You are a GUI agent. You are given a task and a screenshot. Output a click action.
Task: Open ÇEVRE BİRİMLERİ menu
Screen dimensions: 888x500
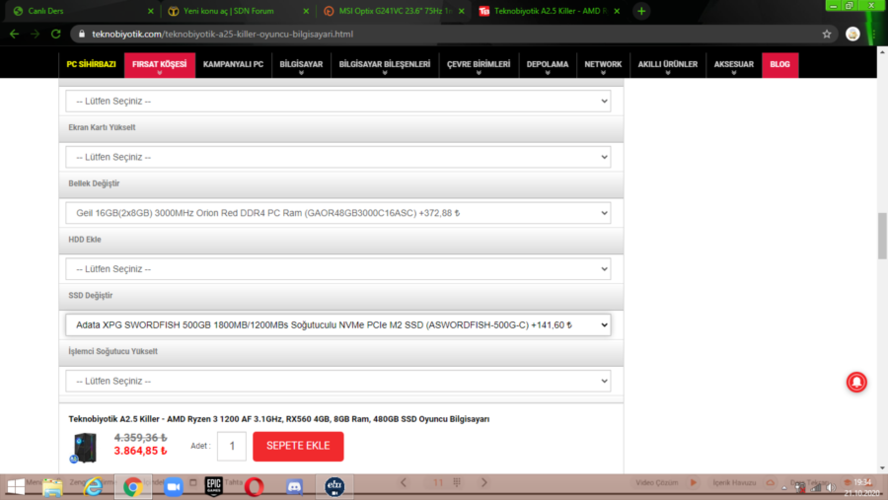[479, 65]
